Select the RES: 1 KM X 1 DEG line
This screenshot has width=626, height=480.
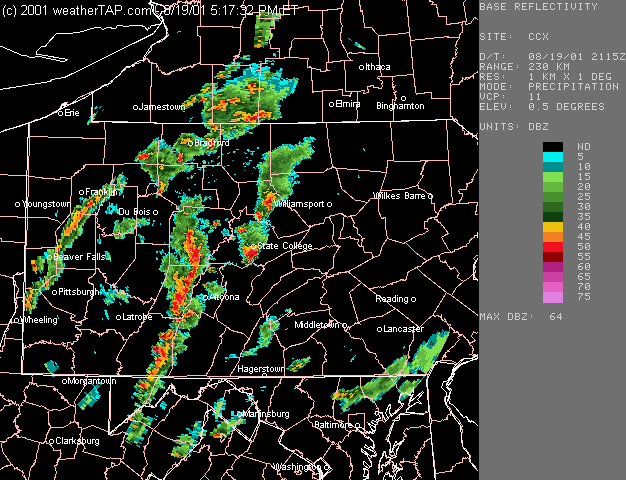pos(545,77)
